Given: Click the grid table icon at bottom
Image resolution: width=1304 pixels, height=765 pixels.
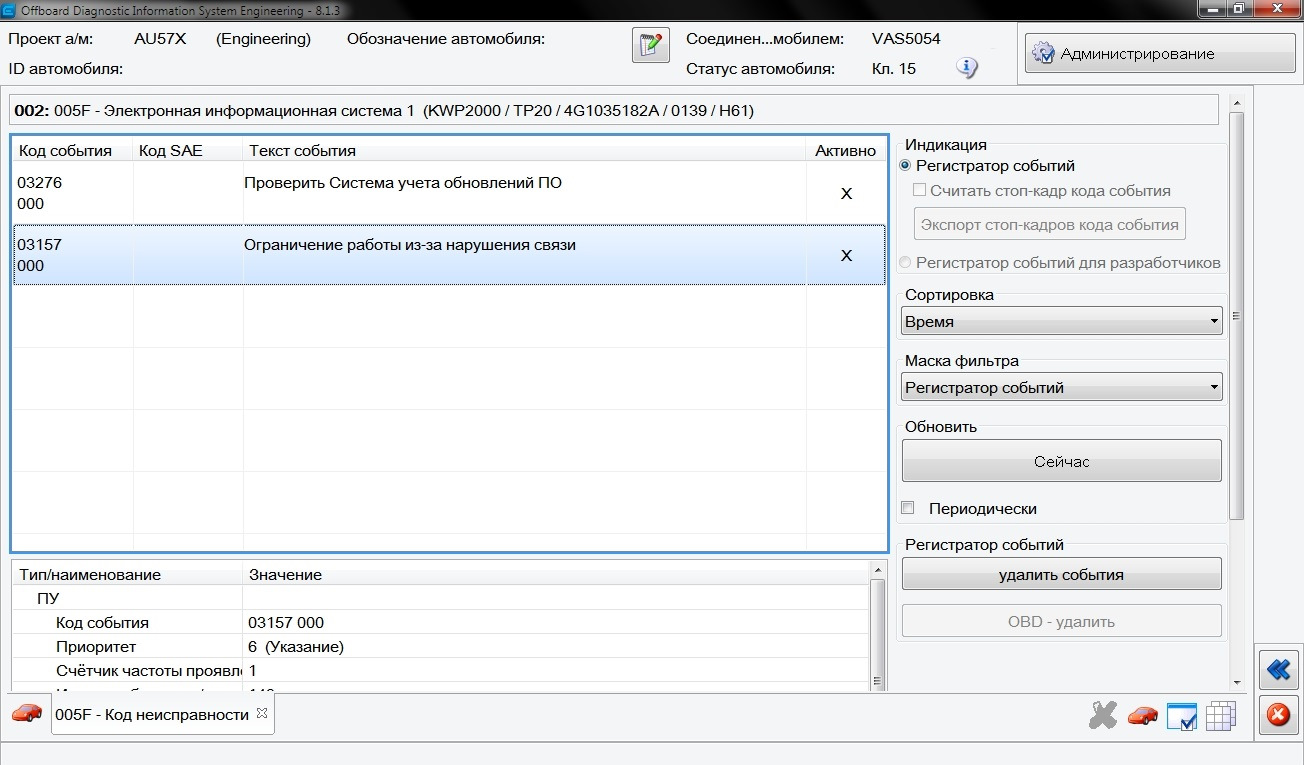Looking at the screenshot, I should click(1221, 716).
